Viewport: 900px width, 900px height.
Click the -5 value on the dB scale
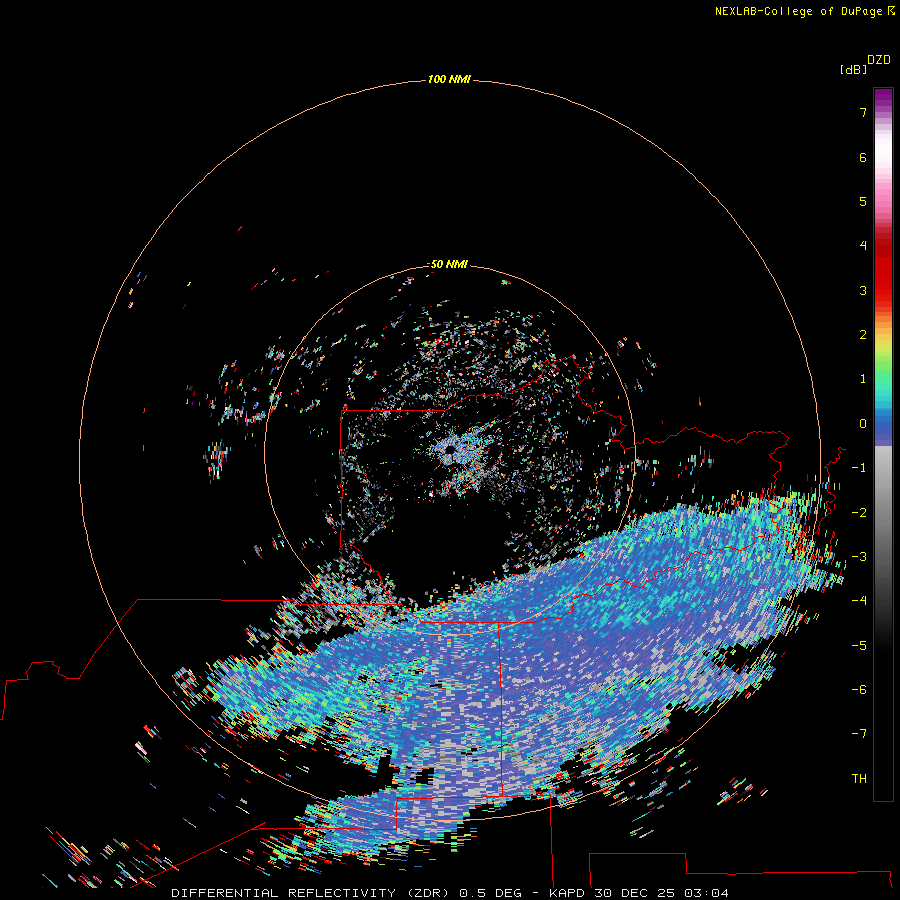[x=859, y=646]
